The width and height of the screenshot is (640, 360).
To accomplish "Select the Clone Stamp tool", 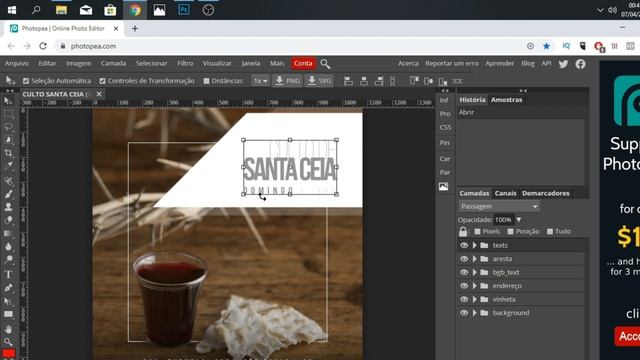I will [x=8, y=207].
